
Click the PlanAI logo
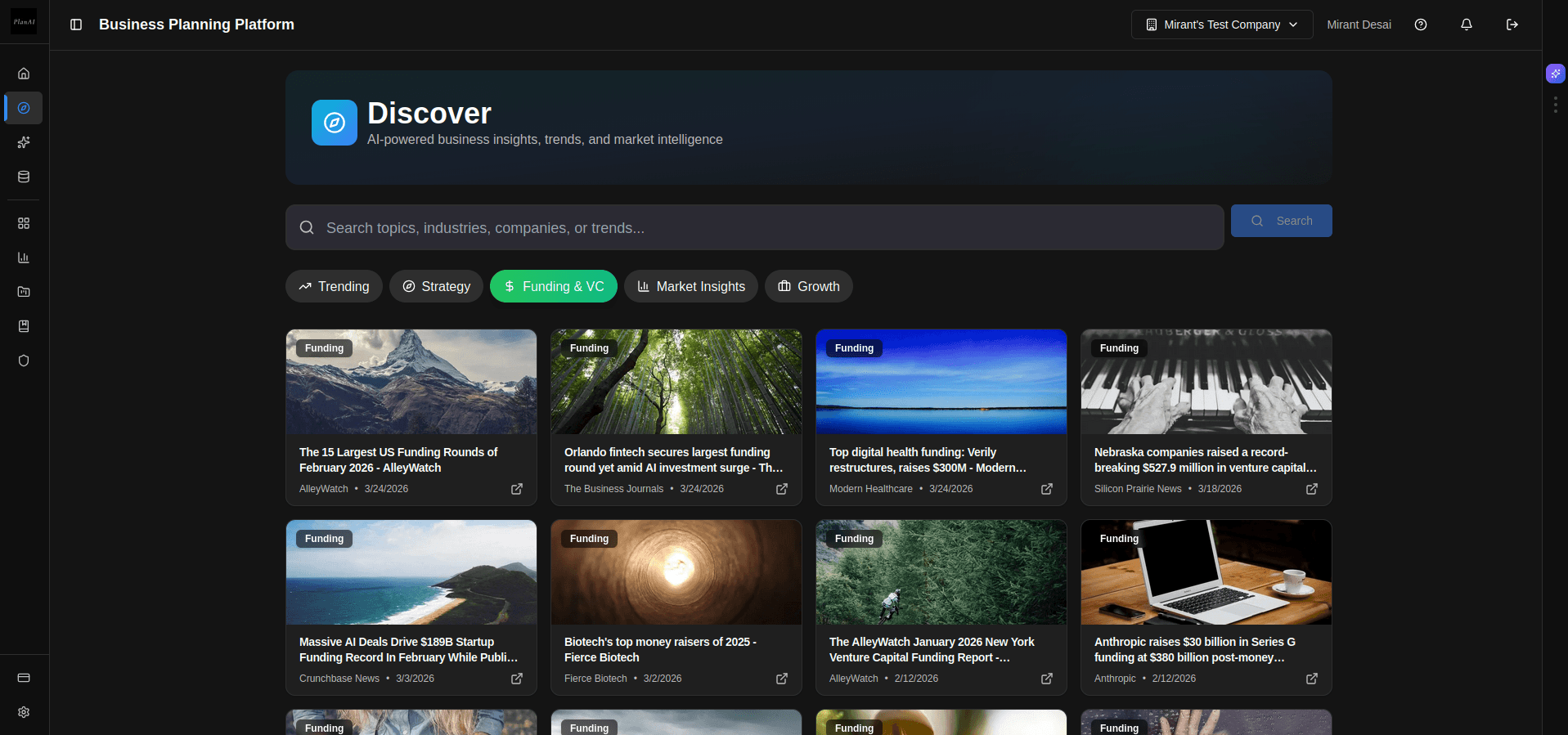tap(24, 22)
